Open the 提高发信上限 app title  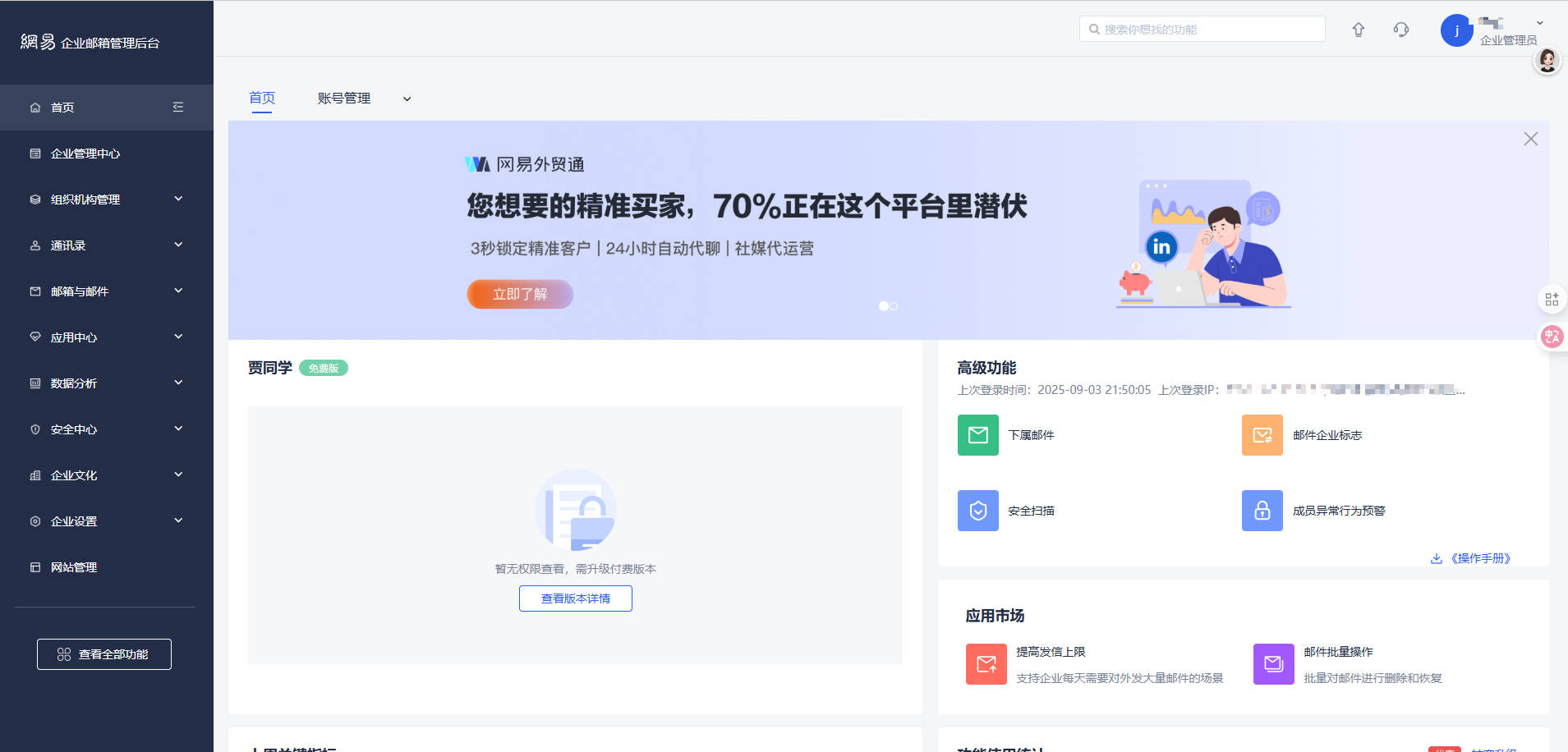pyautogui.click(x=1051, y=652)
